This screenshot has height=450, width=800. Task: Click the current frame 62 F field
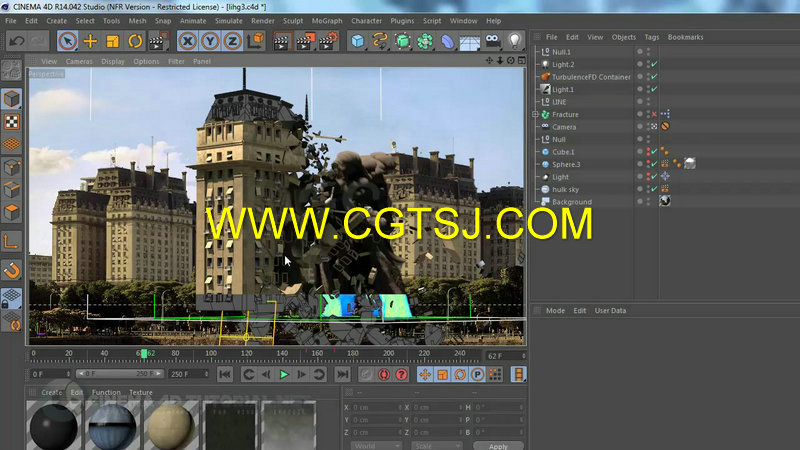click(x=506, y=356)
